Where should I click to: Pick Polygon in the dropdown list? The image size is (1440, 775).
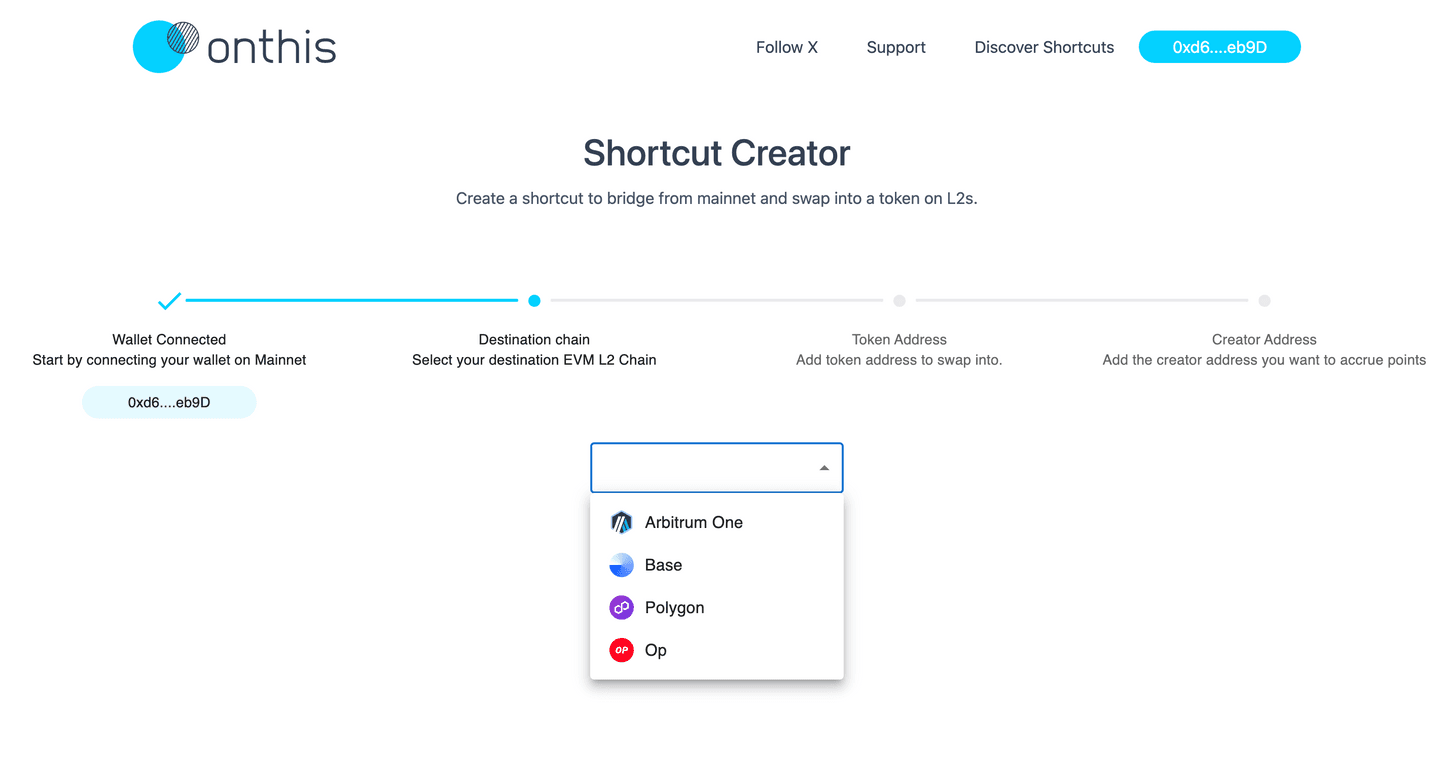717,608
